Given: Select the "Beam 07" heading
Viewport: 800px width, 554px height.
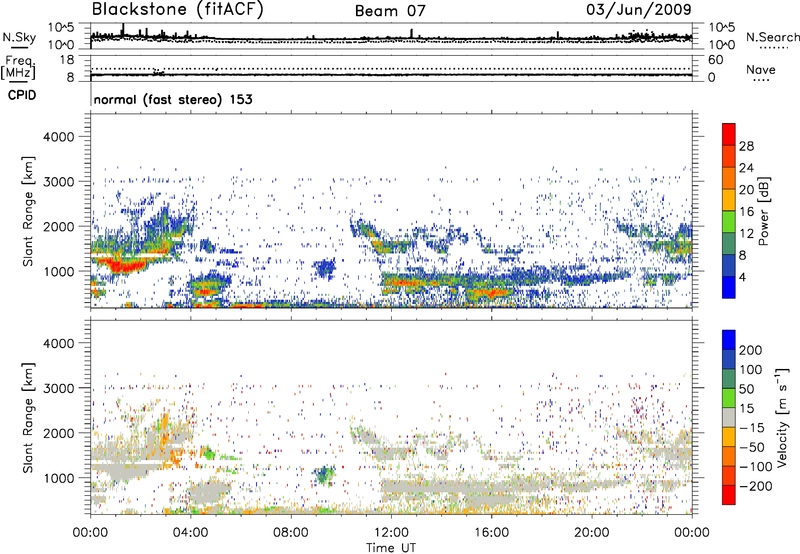Looking at the screenshot, I should pos(390,11).
